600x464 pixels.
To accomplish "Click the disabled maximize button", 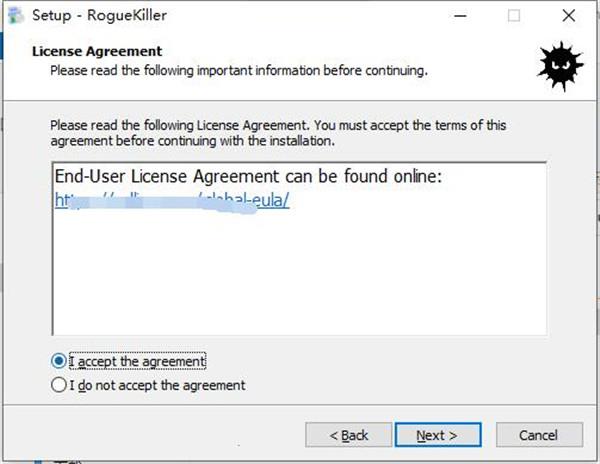I will (x=514, y=16).
